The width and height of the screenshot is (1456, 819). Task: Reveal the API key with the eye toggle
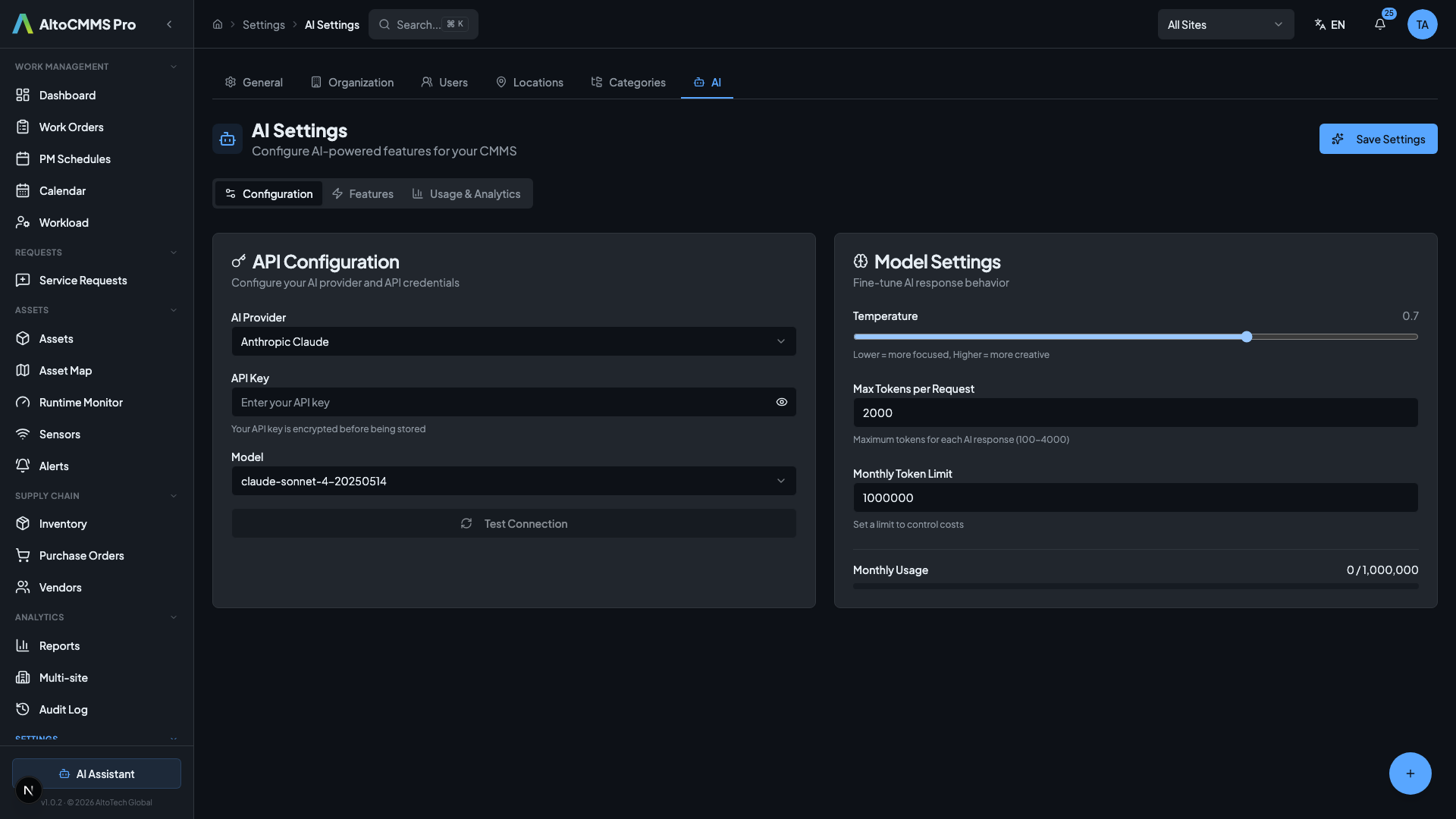click(x=782, y=402)
